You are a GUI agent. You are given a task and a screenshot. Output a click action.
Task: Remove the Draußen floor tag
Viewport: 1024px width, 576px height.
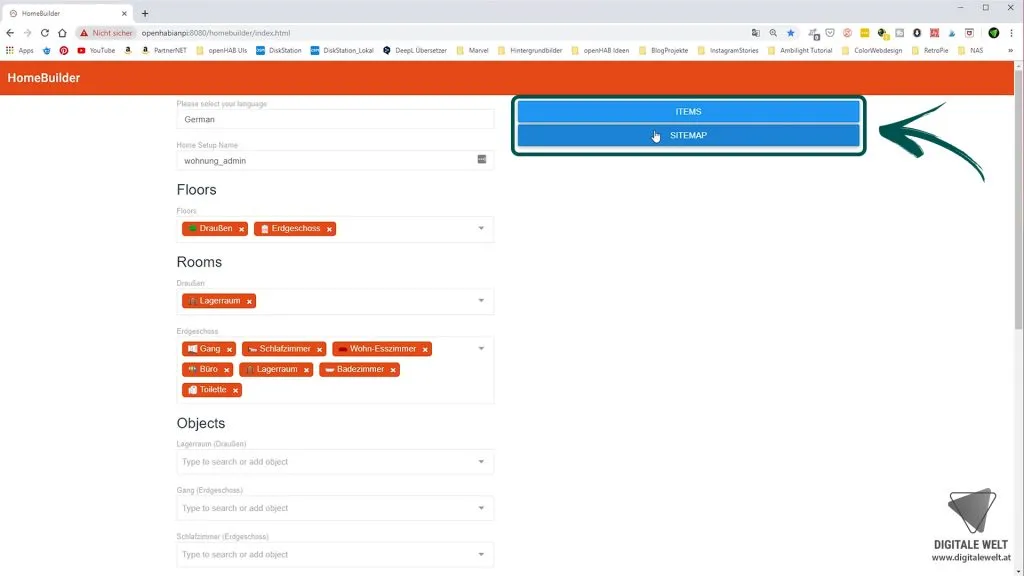click(242, 229)
